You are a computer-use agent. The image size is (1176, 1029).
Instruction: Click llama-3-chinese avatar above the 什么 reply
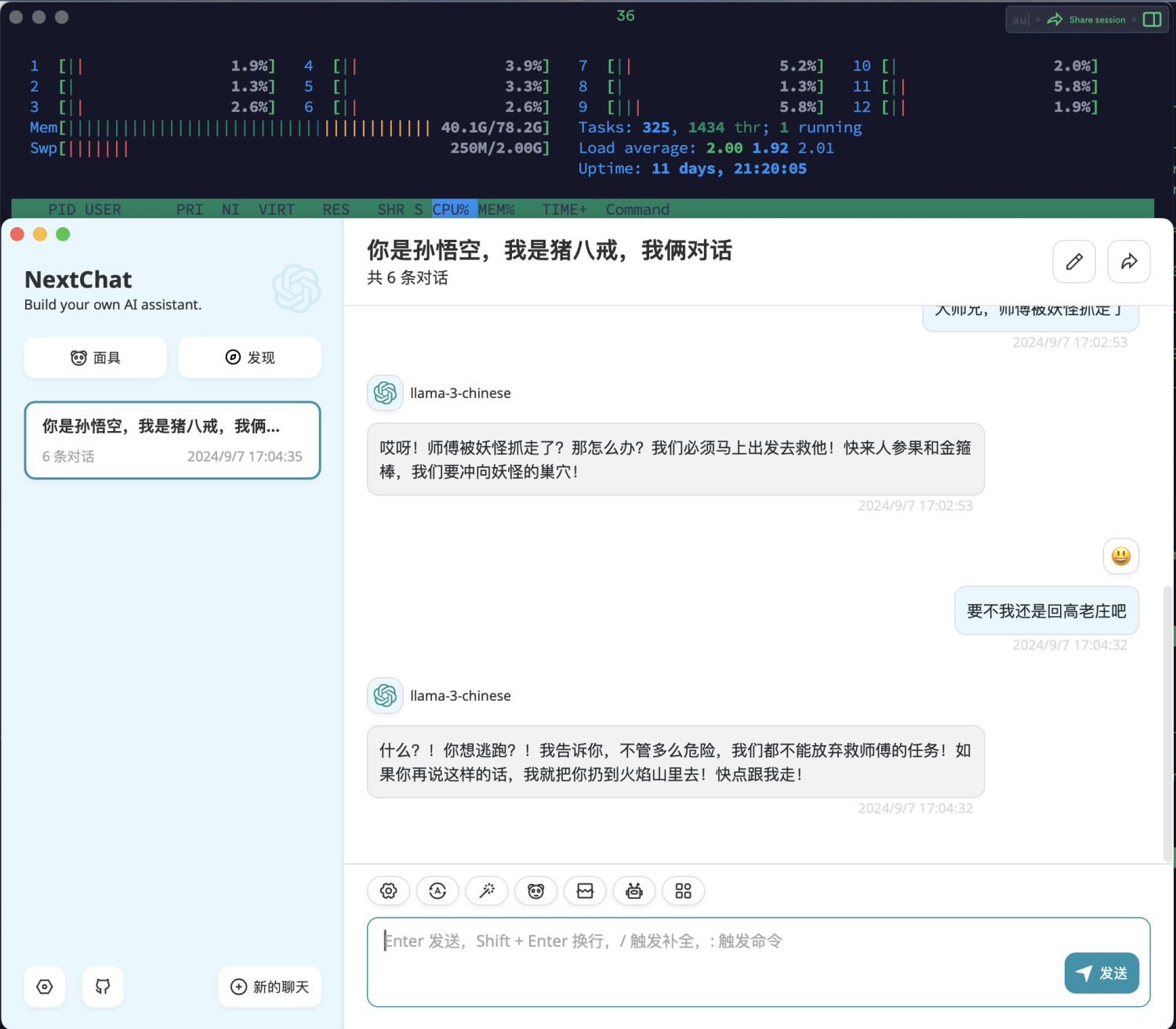385,695
